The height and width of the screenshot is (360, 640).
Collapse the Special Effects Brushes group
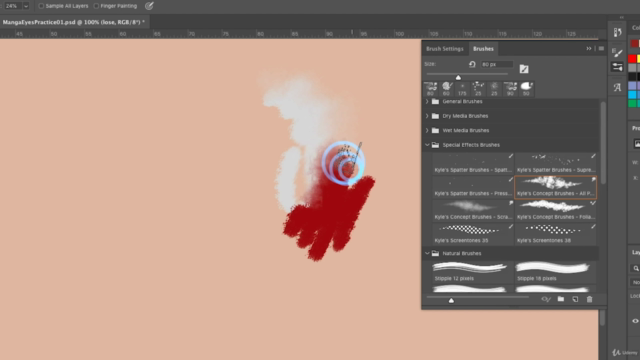click(427, 145)
